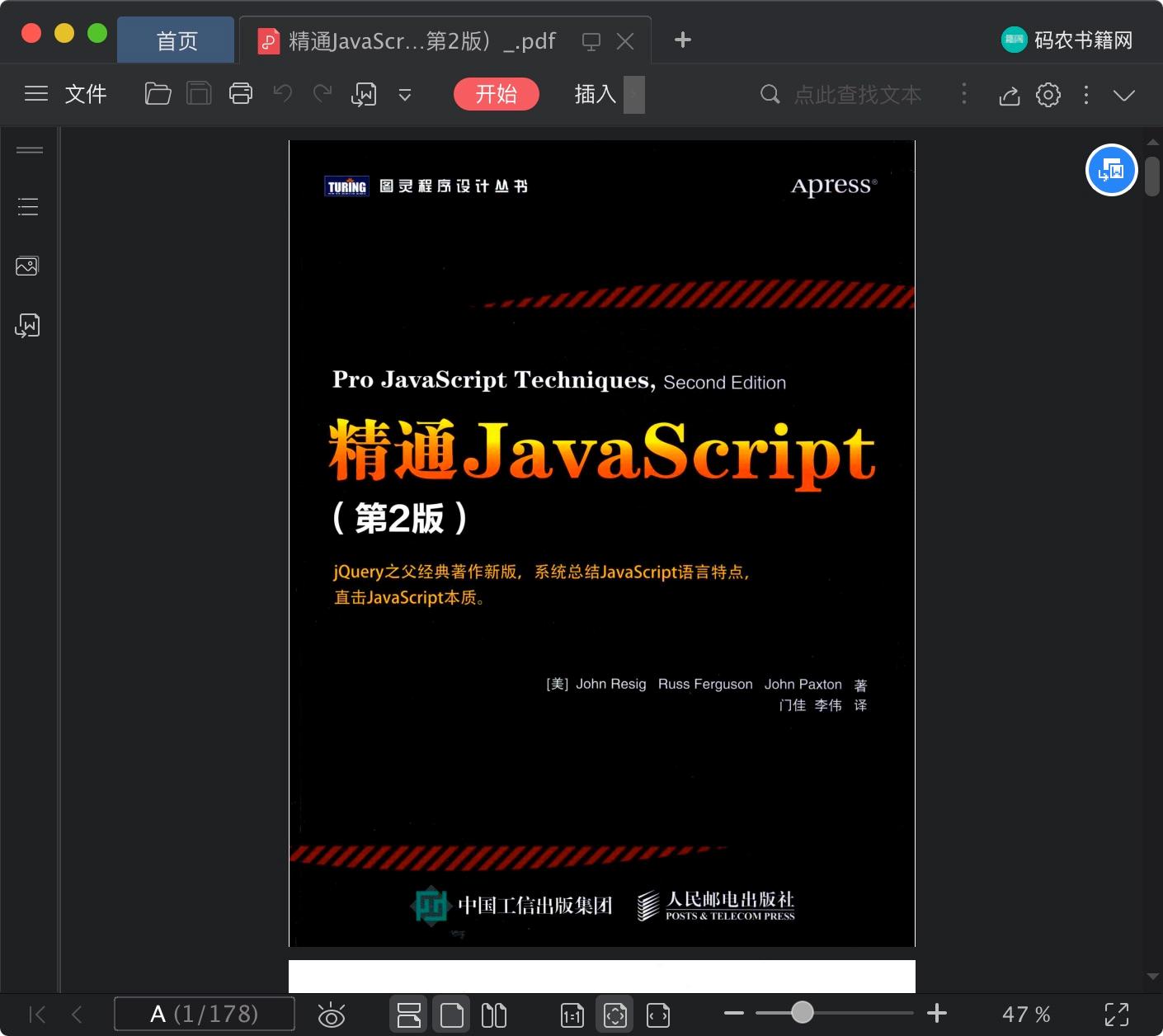Enter fullscreen mode icon
Image resolution: width=1163 pixels, height=1036 pixels.
pos(1117,1015)
